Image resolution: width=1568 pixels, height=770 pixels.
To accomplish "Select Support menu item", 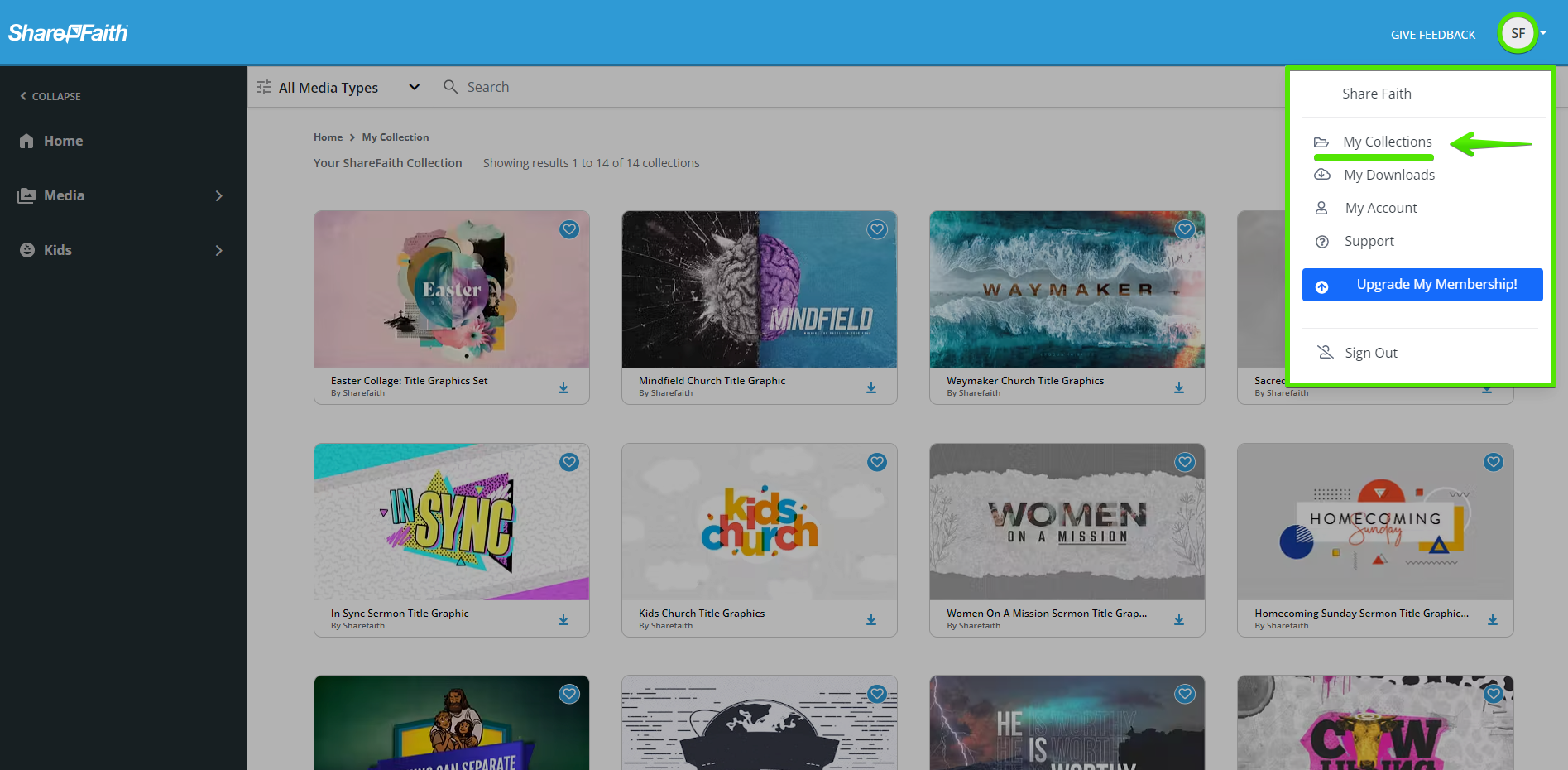I will (x=1369, y=241).
